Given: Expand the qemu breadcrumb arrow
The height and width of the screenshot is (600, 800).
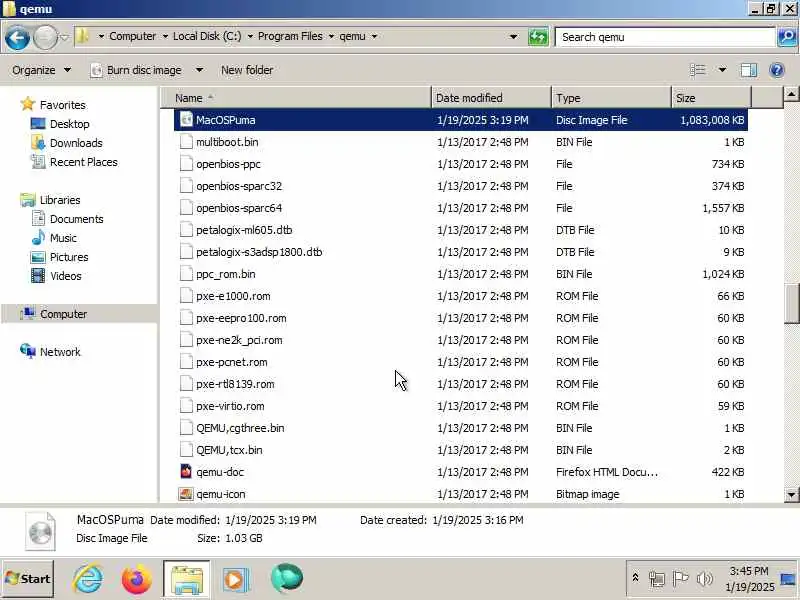Looking at the screenshot, I should (374, 36).
